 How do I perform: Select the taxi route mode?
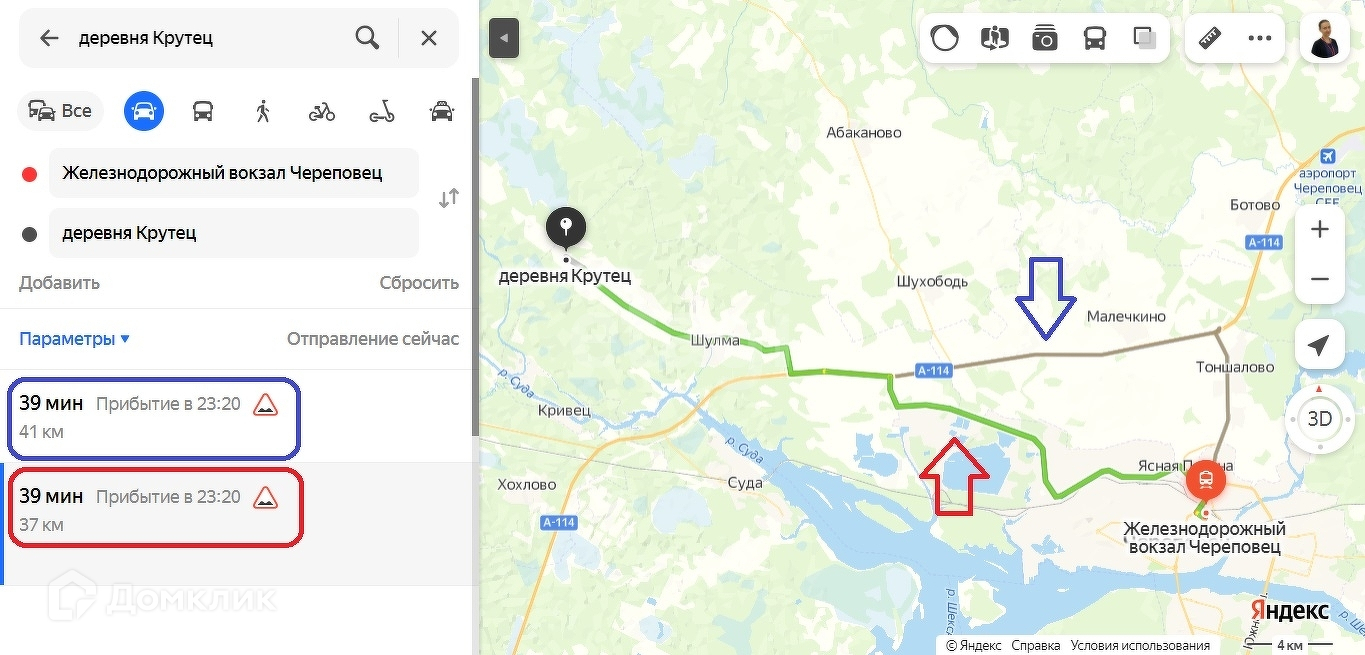(x=441, y=111)
